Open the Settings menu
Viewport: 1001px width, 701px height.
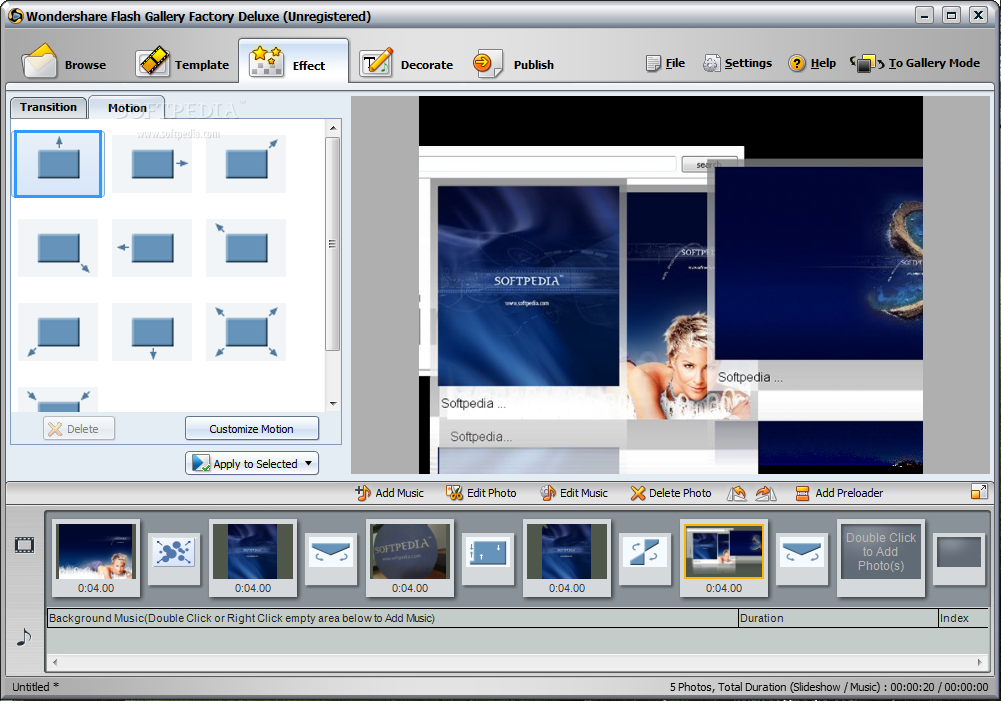[737, 63]
